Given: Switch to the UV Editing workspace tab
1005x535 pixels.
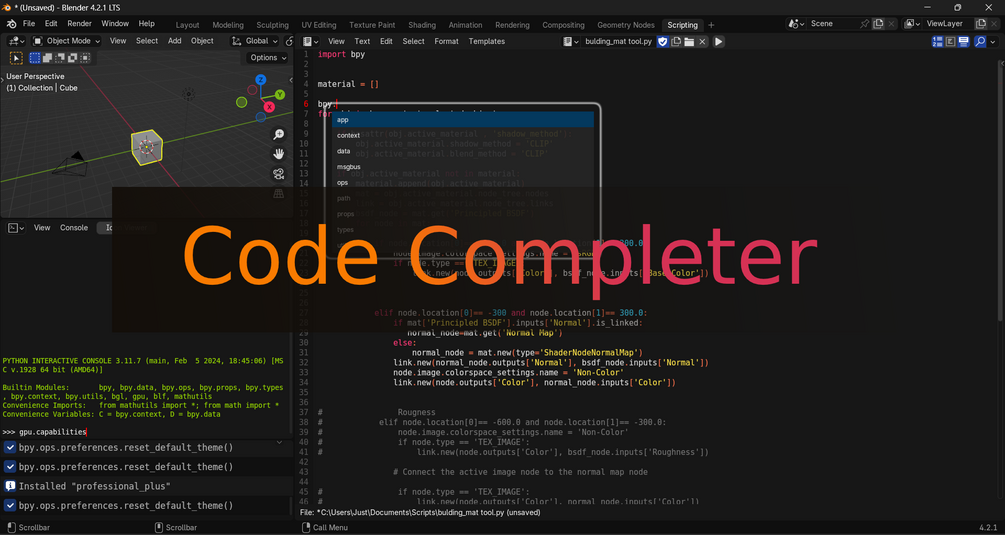Looking at the screenshot, I should (x=319, y=25).
